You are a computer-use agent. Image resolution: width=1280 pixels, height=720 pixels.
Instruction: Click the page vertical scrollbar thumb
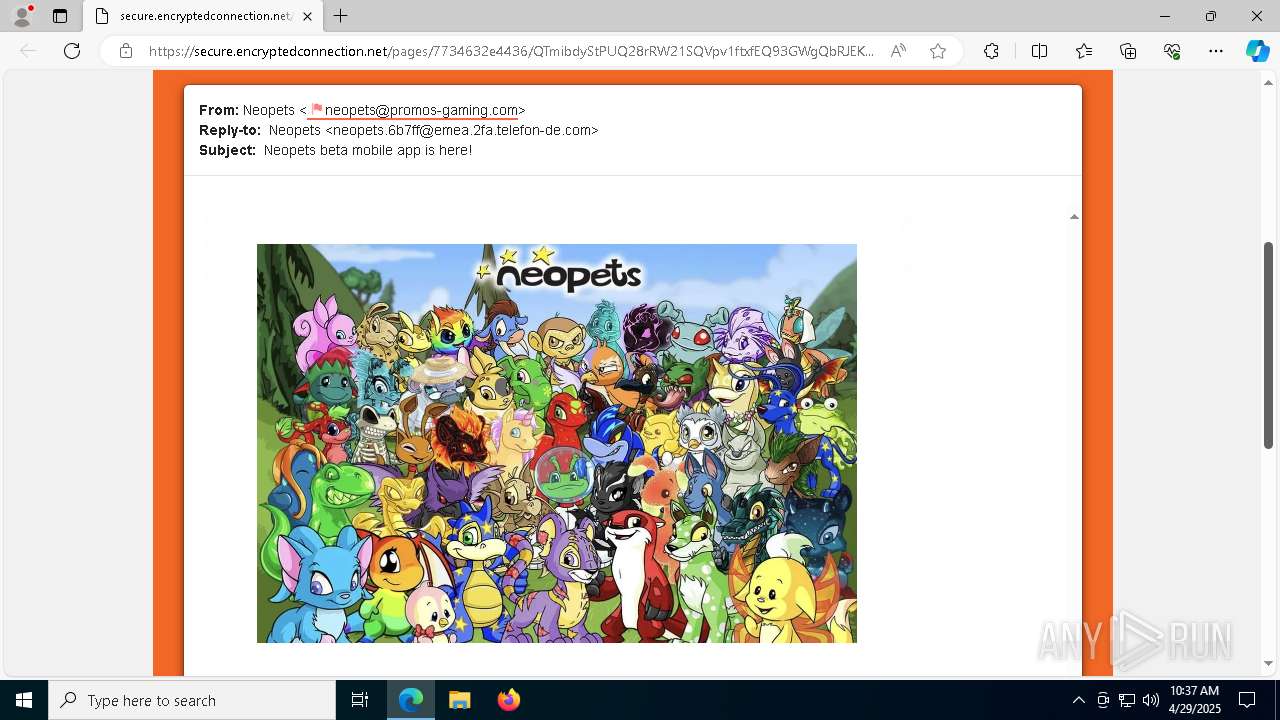(x=1269, y=345)
